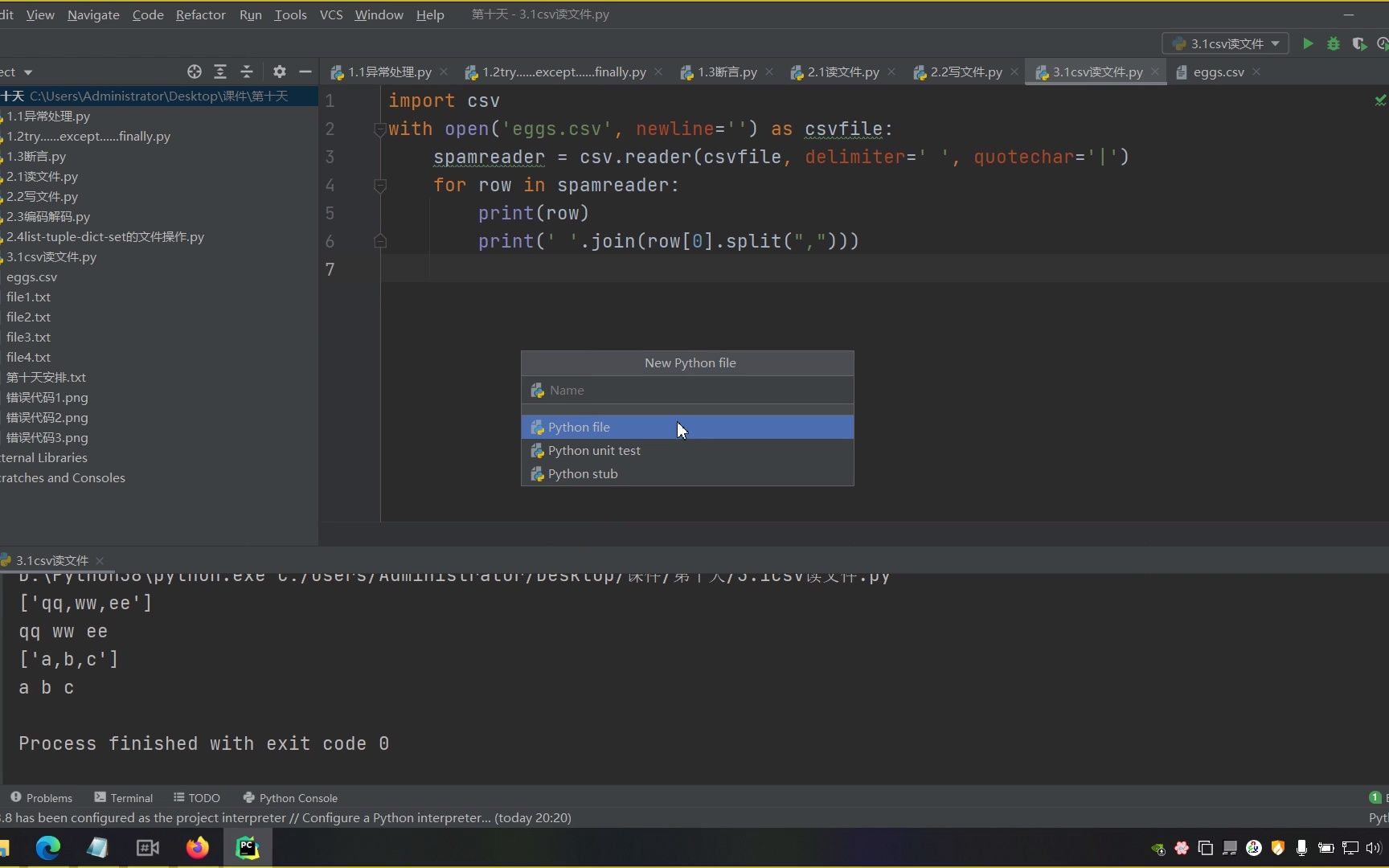1389x868 pixels.
Task: Open the project view dropdown arrow
Action: [28, 72]
